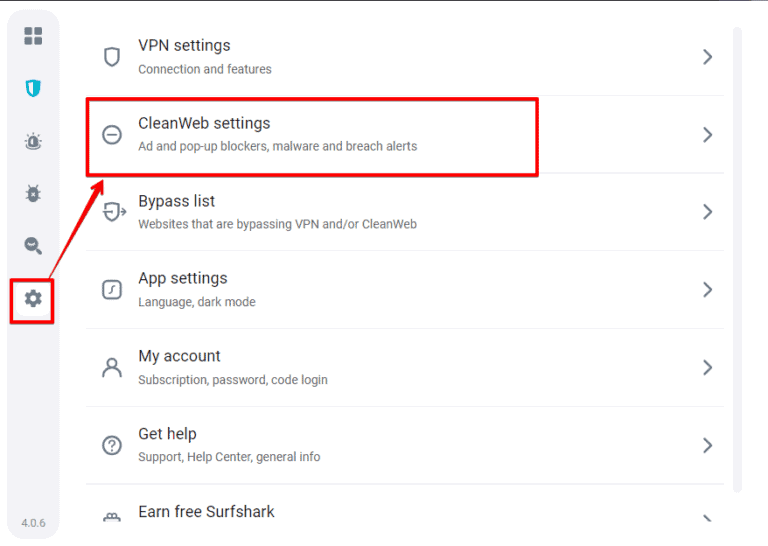Open the Search magnifier icon in sidebar
768x546 pixels.
tap(33, 245)
